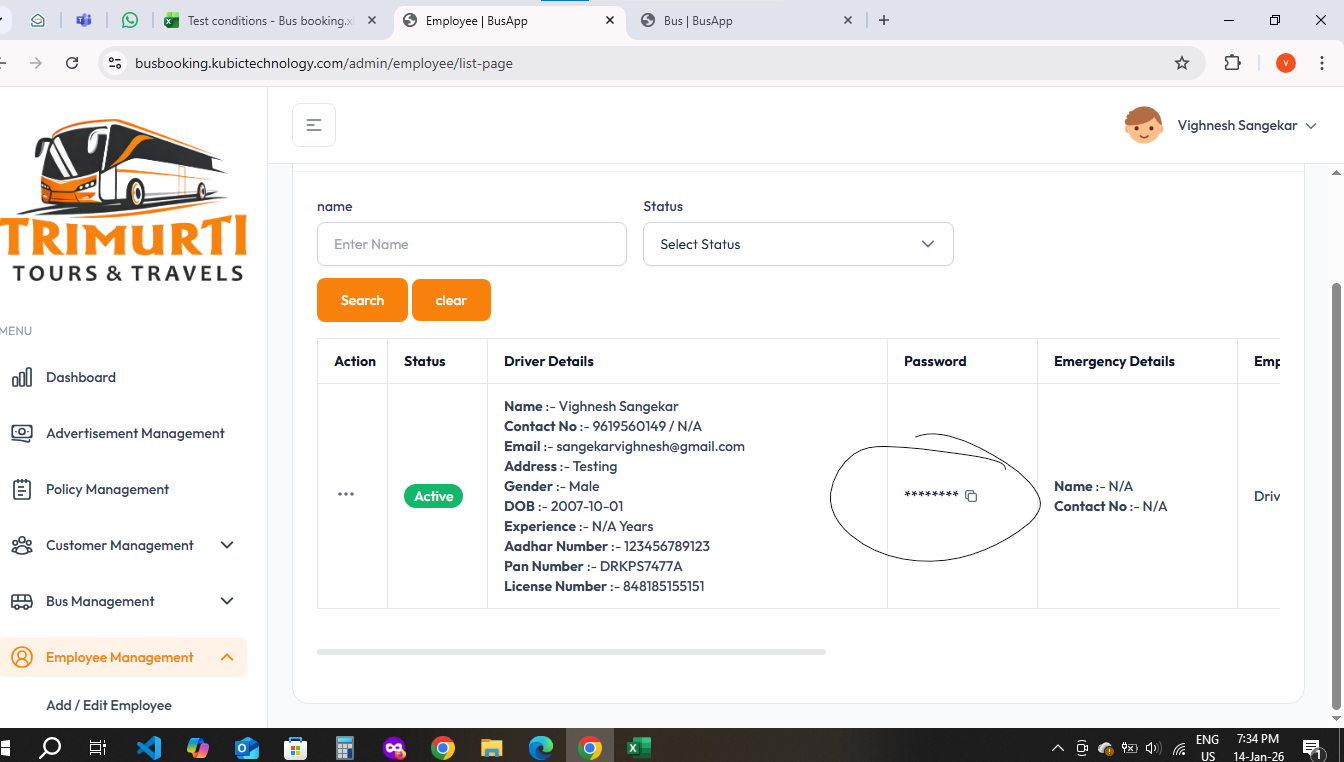Click the user avatar image
Viewport: 1344px width, 762px height.
tap(1144, 125)
